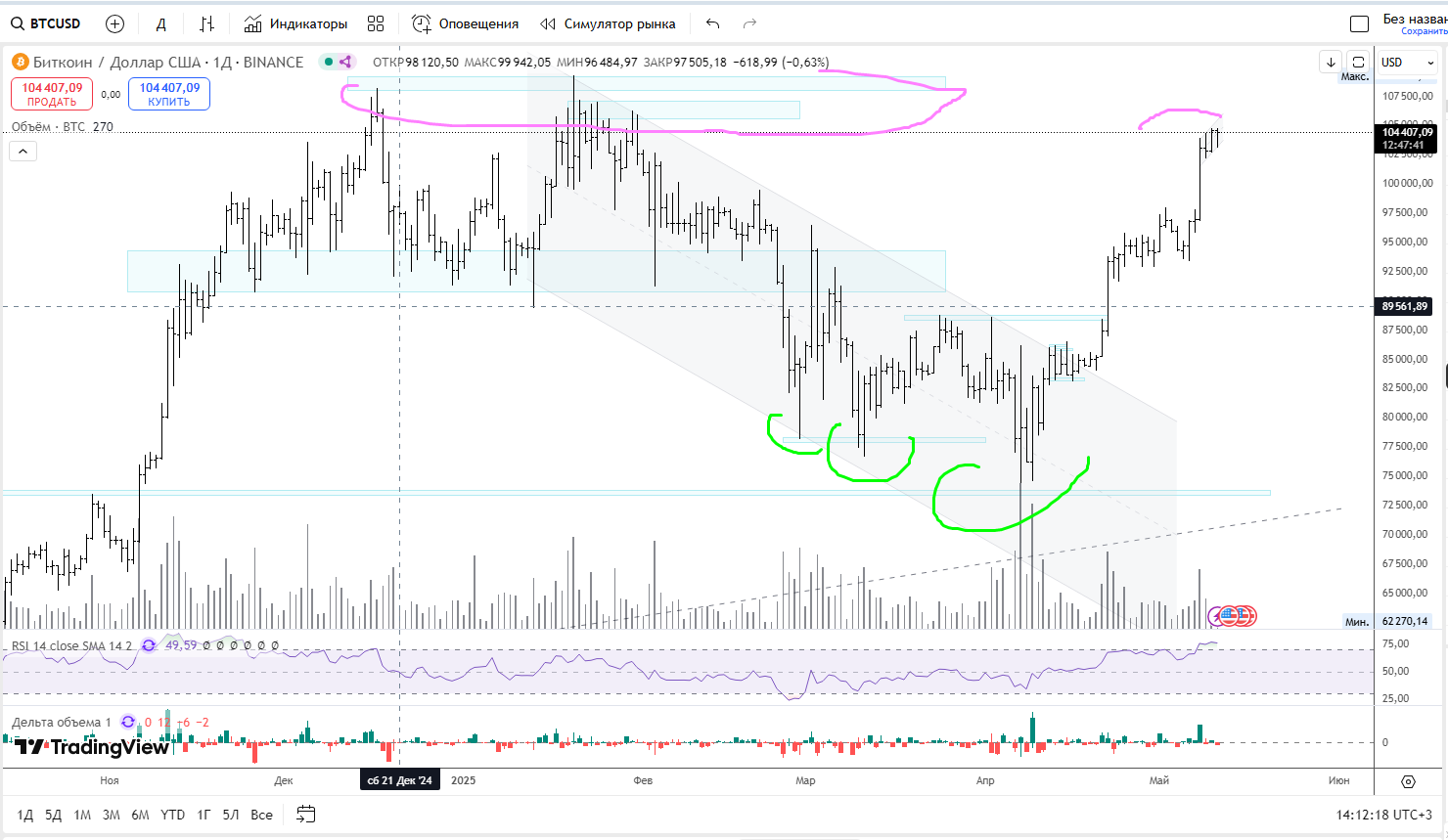1448x840 pixels.
Task: Select the Все full date range
Action: (261, 815)
